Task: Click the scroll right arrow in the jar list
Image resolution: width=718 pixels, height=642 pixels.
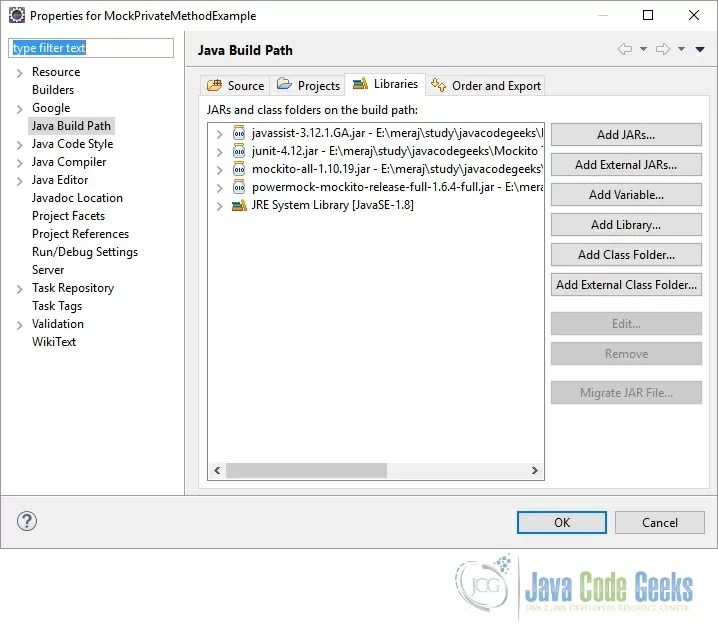Action: pos(534,470)
